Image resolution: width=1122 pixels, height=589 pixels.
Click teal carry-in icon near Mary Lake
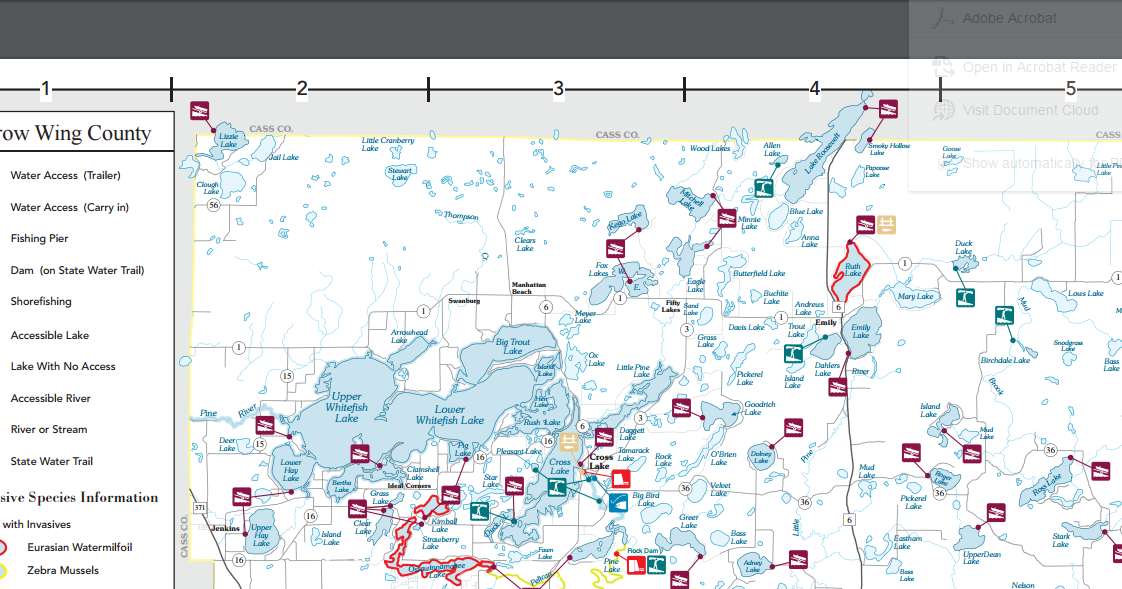point(965,297)
